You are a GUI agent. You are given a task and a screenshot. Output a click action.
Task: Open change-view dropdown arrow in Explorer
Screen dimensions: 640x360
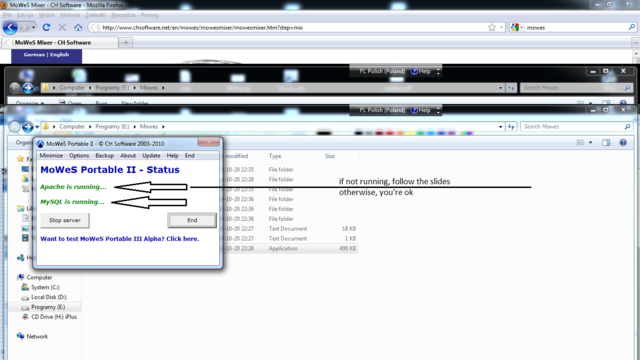click(591, 142)
